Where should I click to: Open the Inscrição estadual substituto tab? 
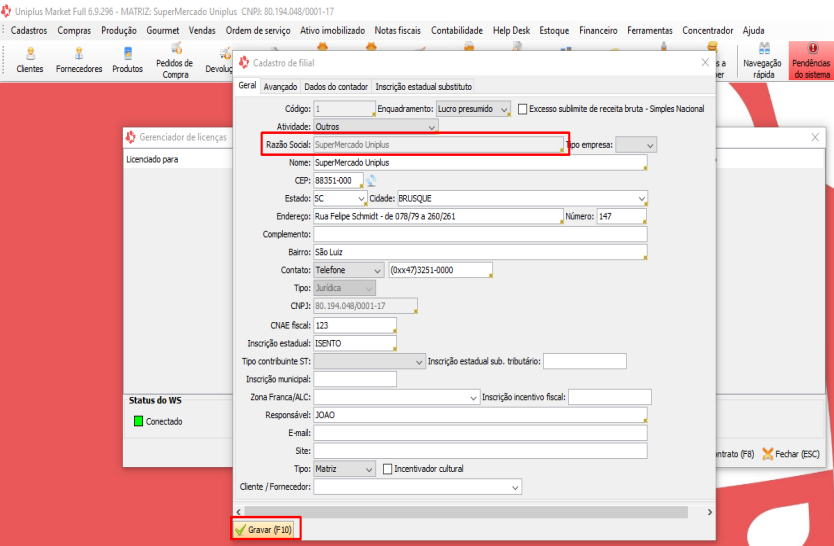coord(423,87)
